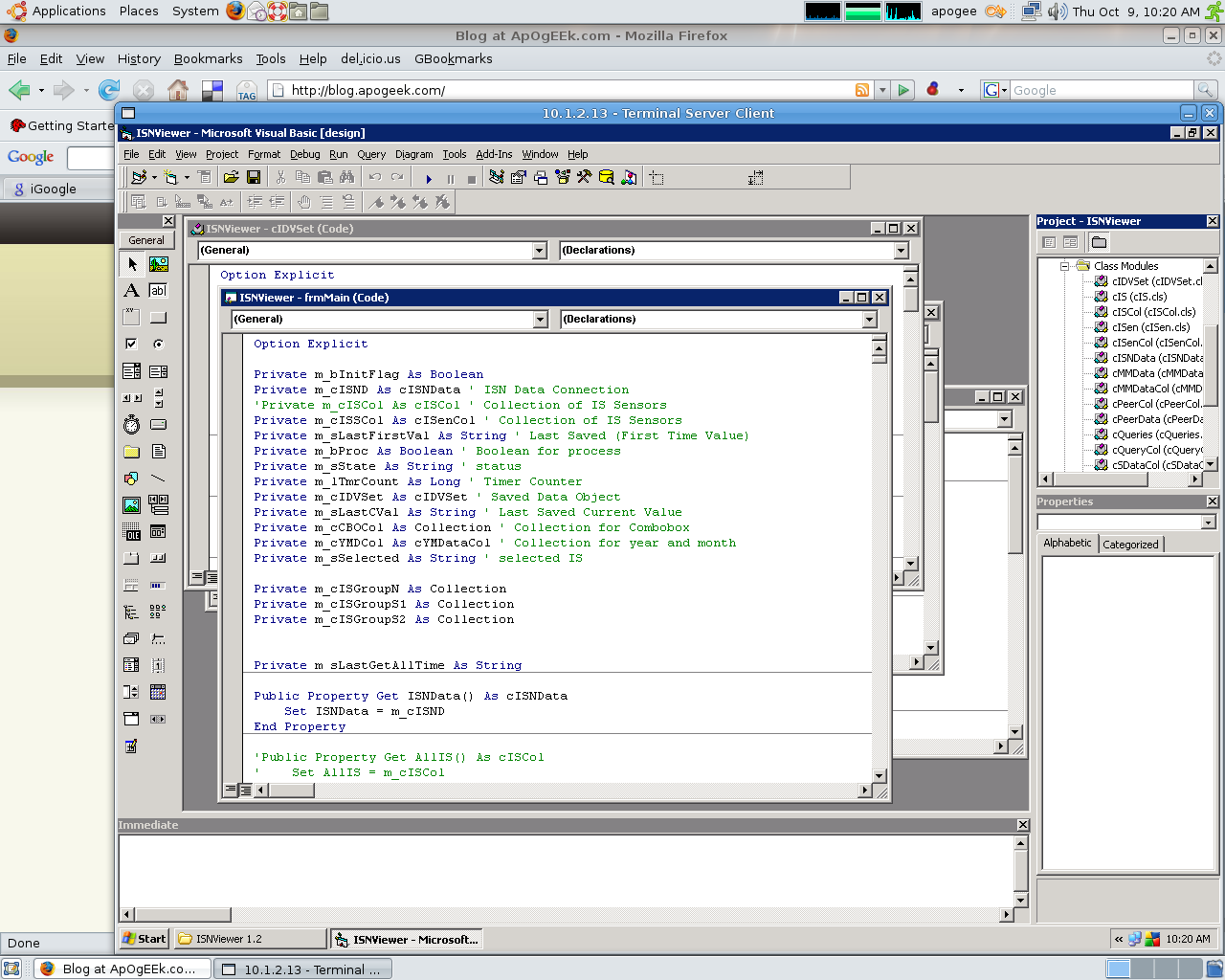The width and height of the screenshot is (1225, 980).
Task: Open the GNOME Applications menu
Action: tap(57, 11)
